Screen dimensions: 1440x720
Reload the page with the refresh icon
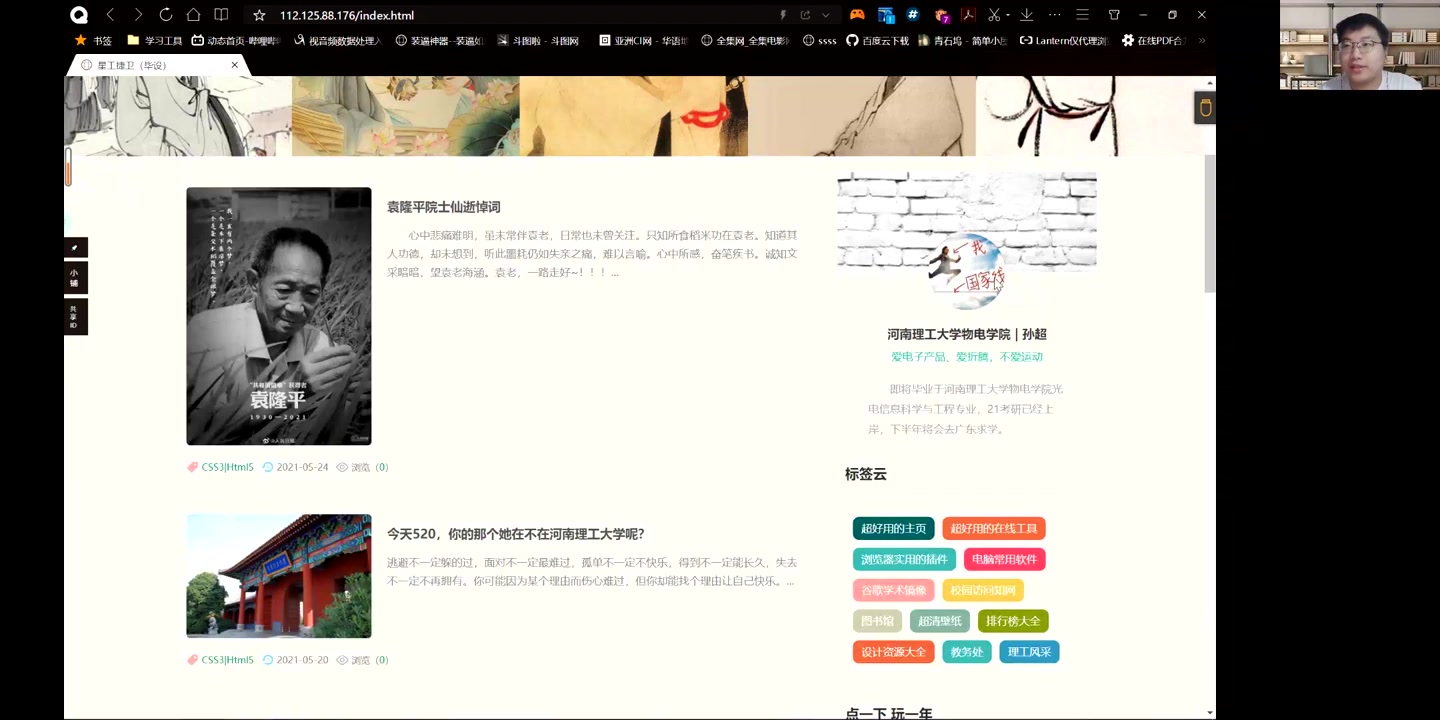pos(166,15)
